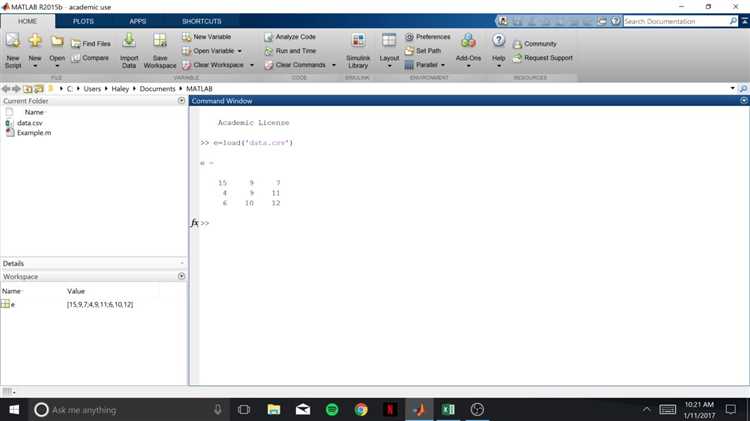Open File Explorer from the taskbar
The width and height of the screenshot is (750, 421).
point(274,410)
